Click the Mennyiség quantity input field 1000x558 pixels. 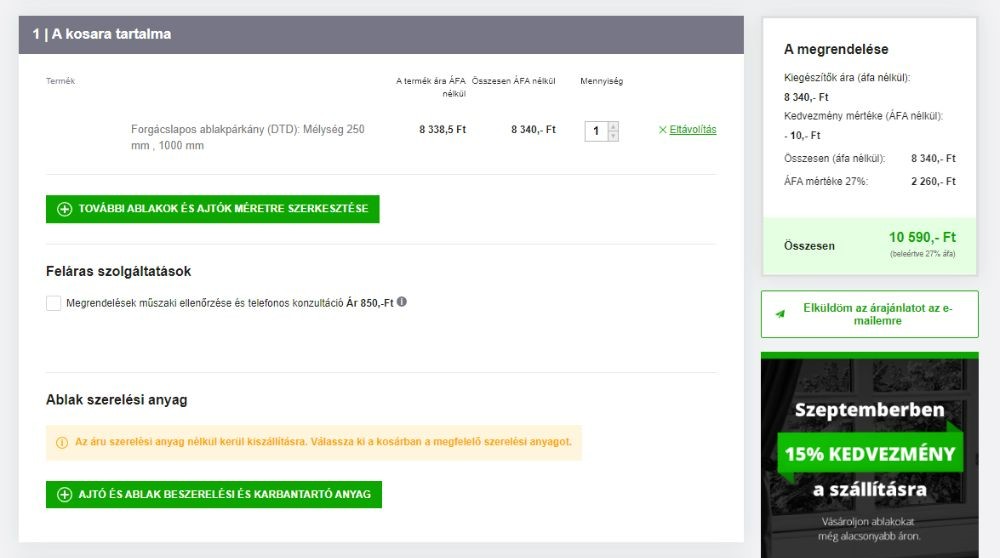click(596, 131)
